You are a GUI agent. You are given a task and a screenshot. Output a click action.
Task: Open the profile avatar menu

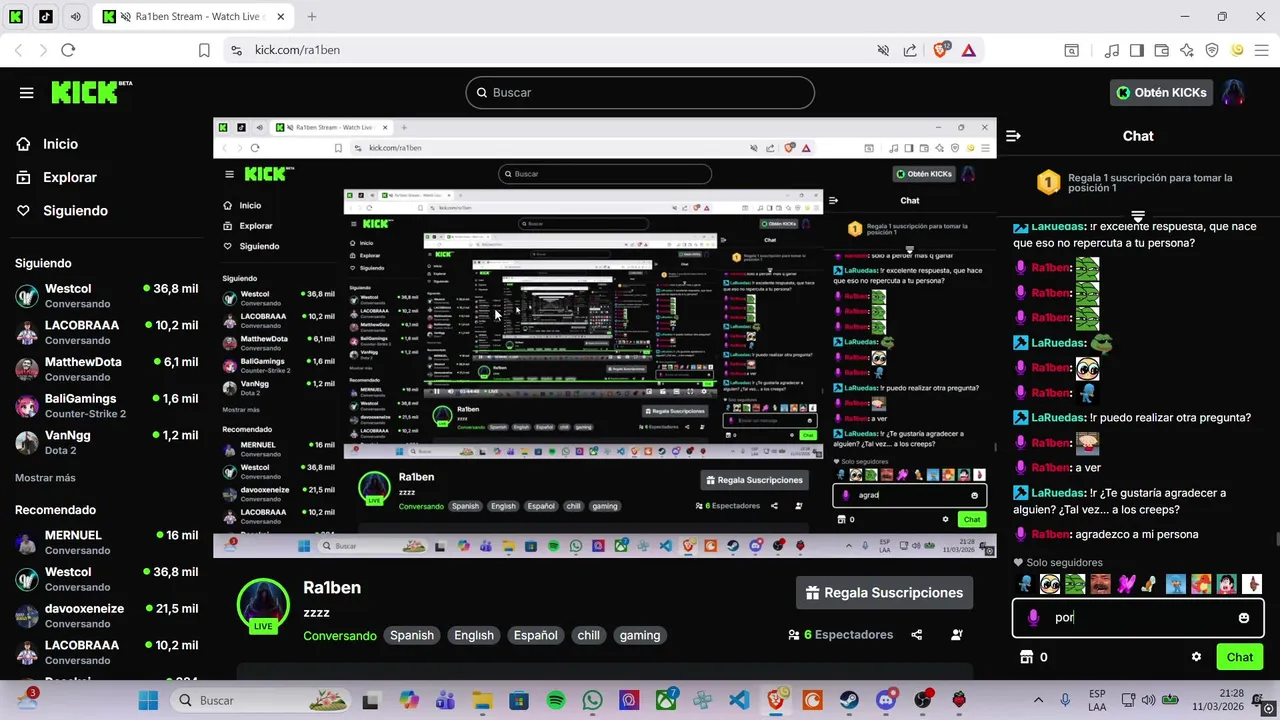[x=1233, y=93]
